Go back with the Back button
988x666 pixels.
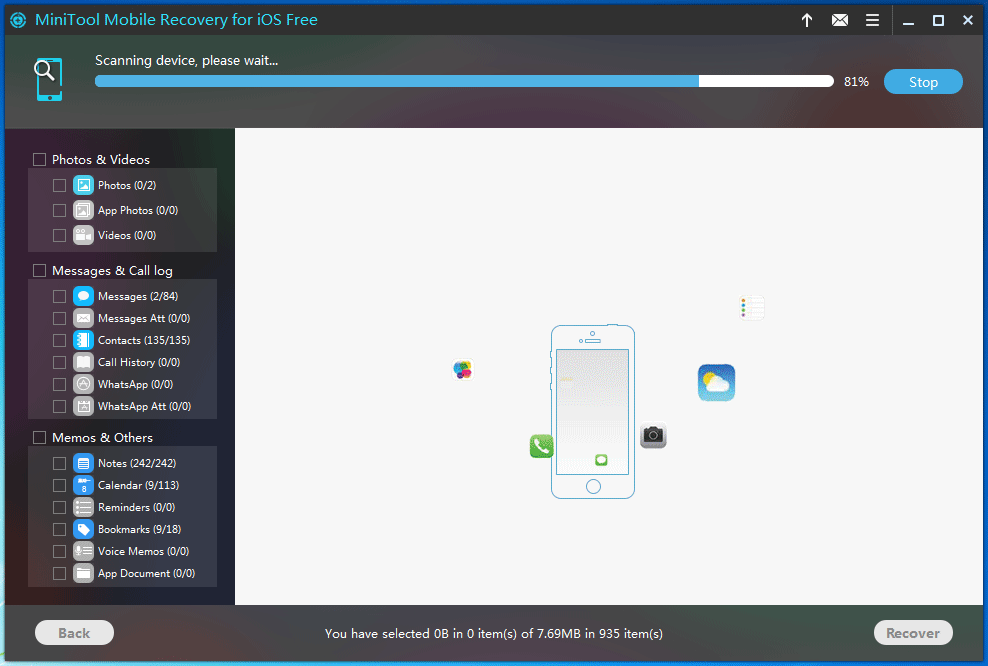click(74, 633)
